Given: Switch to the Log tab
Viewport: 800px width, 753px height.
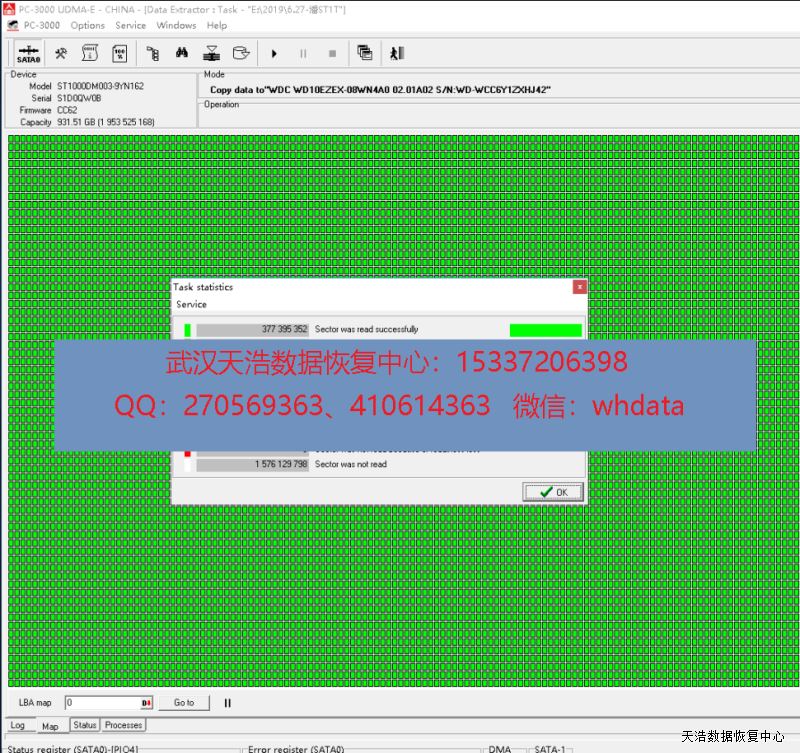Looking at the screenshot, I should tap(18, 725).
